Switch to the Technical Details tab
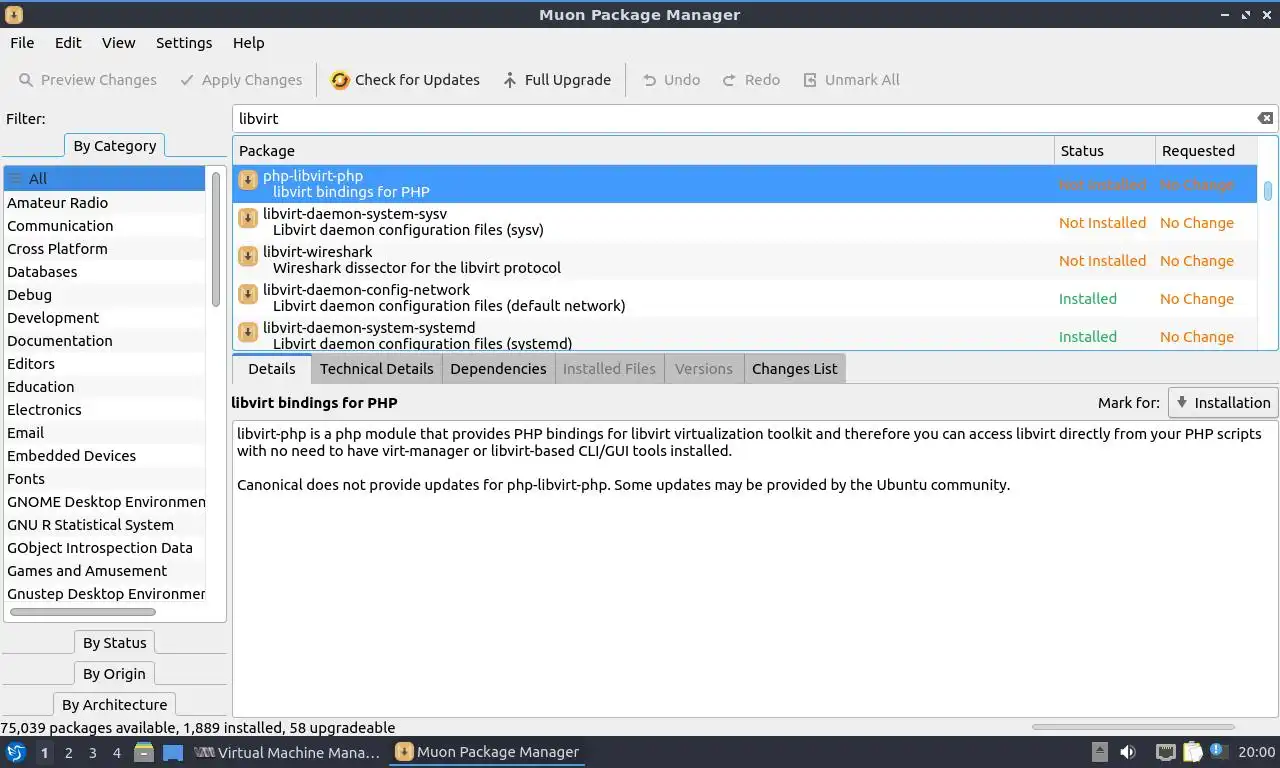 click(376, 368)
